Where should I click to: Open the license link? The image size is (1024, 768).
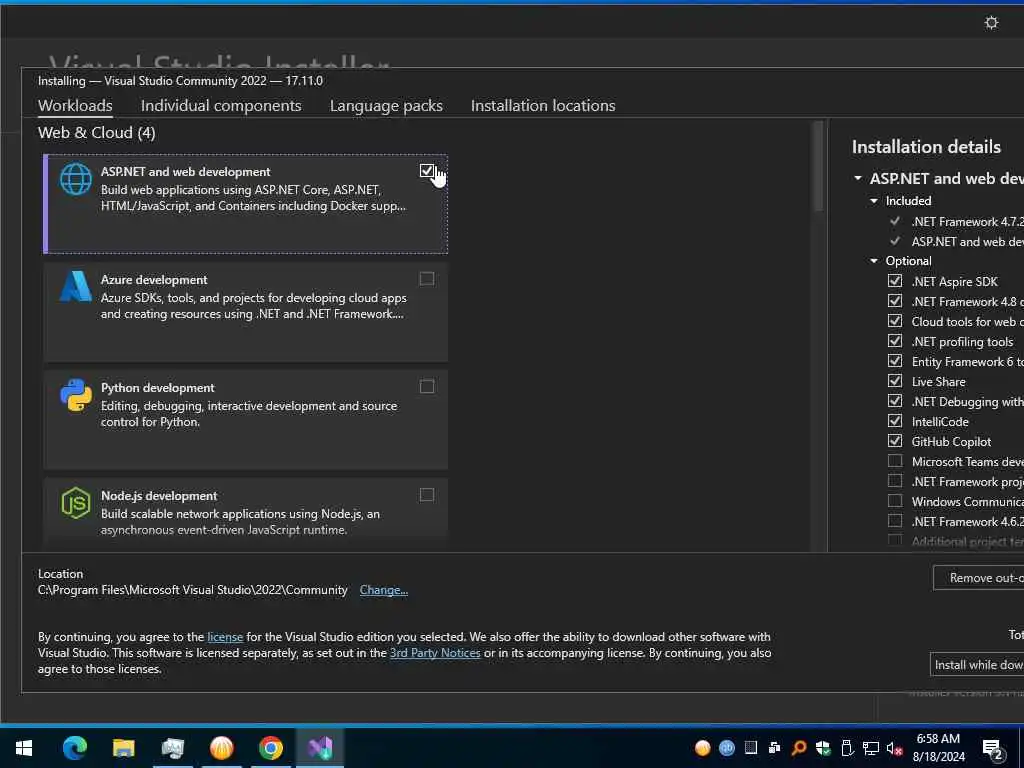coord(225,637)
